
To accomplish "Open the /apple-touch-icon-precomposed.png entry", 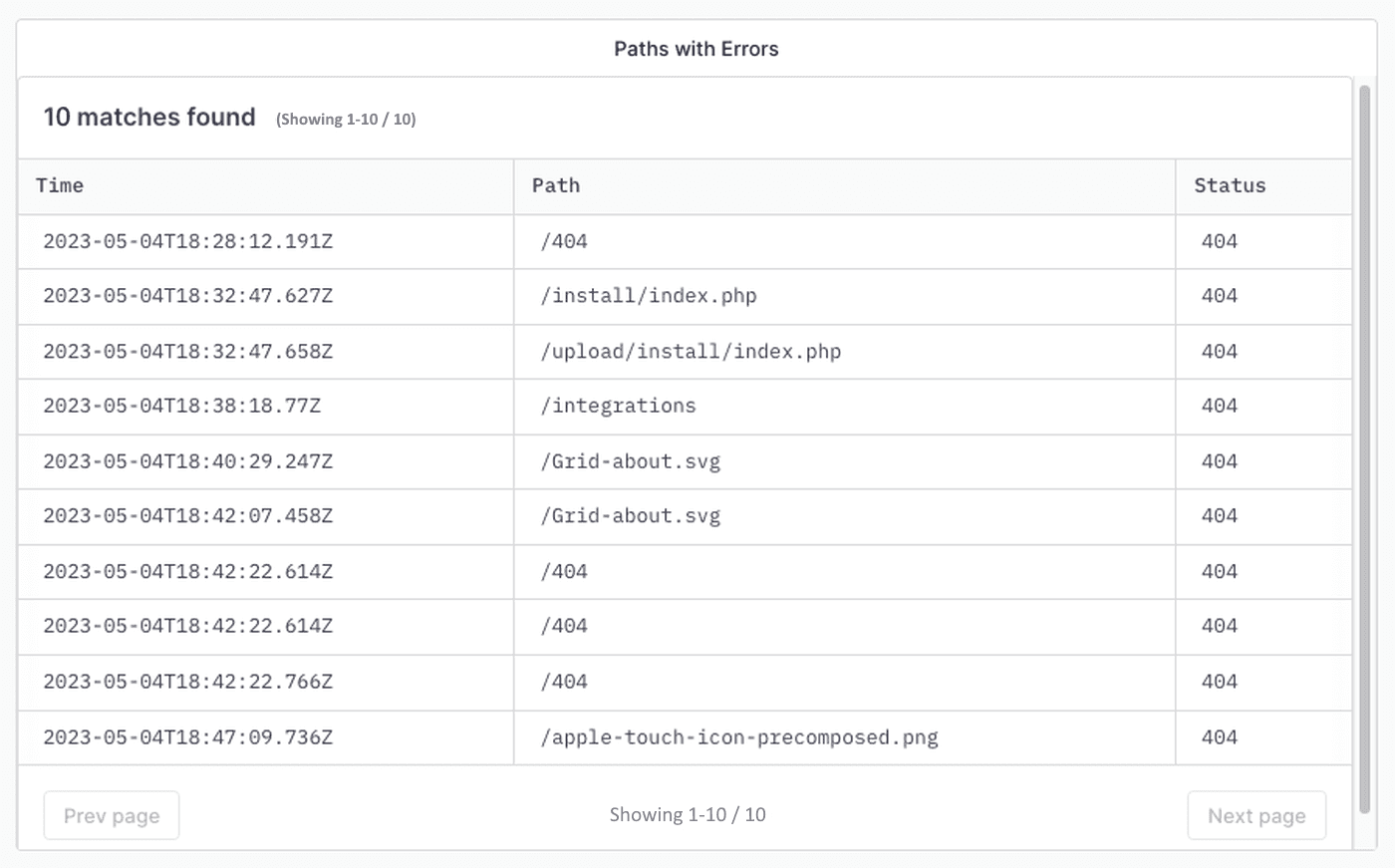I will coord(738,737).
